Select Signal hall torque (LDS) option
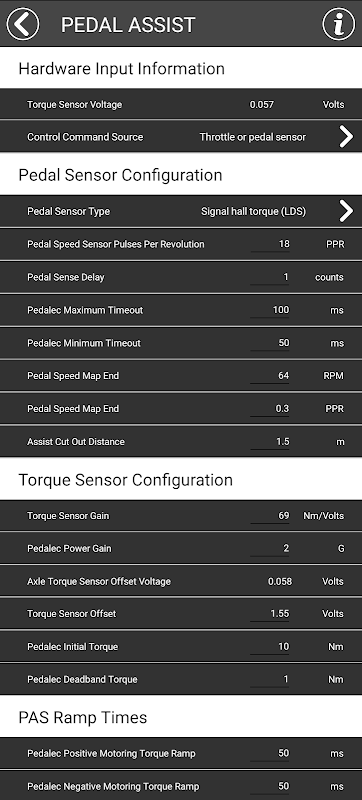The width and height of the screenshot is (362, 800). tap(253, 211)
